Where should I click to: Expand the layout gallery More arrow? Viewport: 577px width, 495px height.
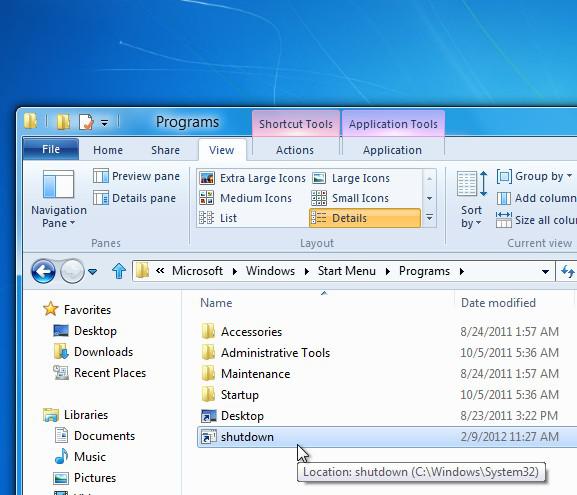point(429,218)
